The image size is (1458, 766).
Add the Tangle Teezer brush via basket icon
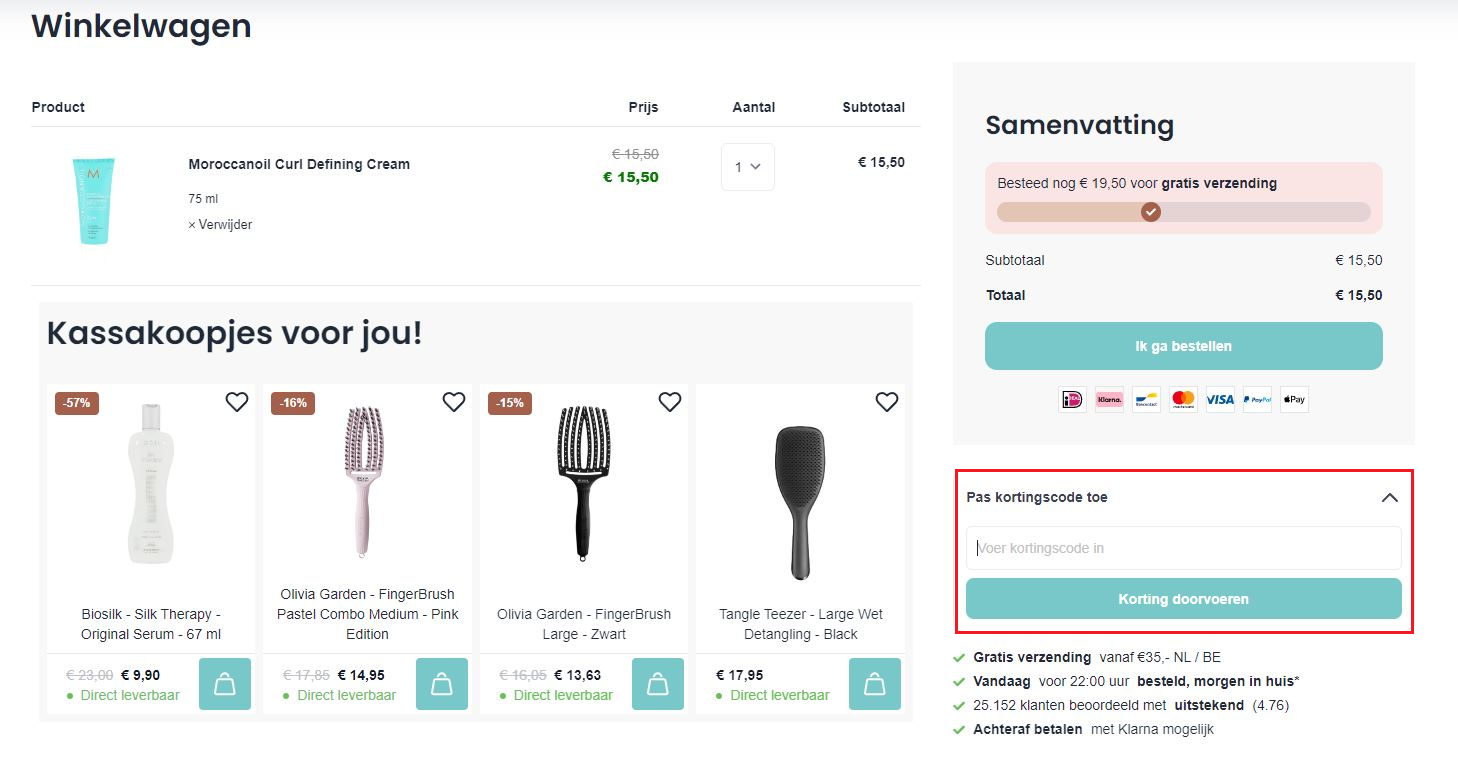(875, 684)
